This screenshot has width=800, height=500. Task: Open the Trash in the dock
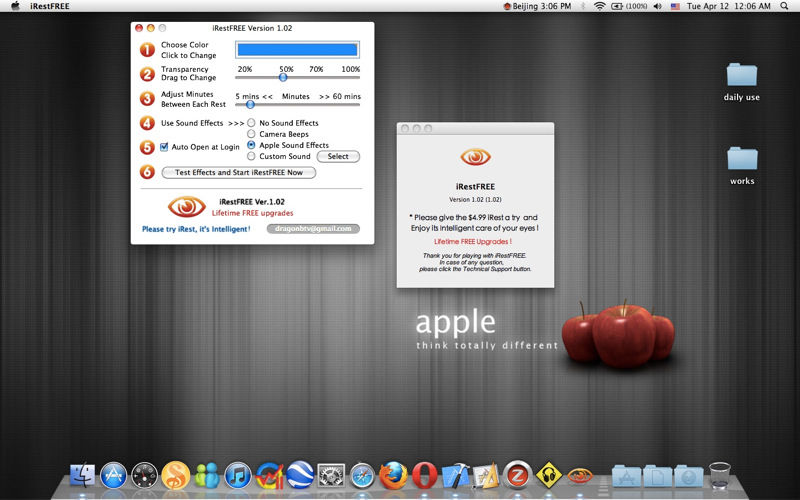720,475
